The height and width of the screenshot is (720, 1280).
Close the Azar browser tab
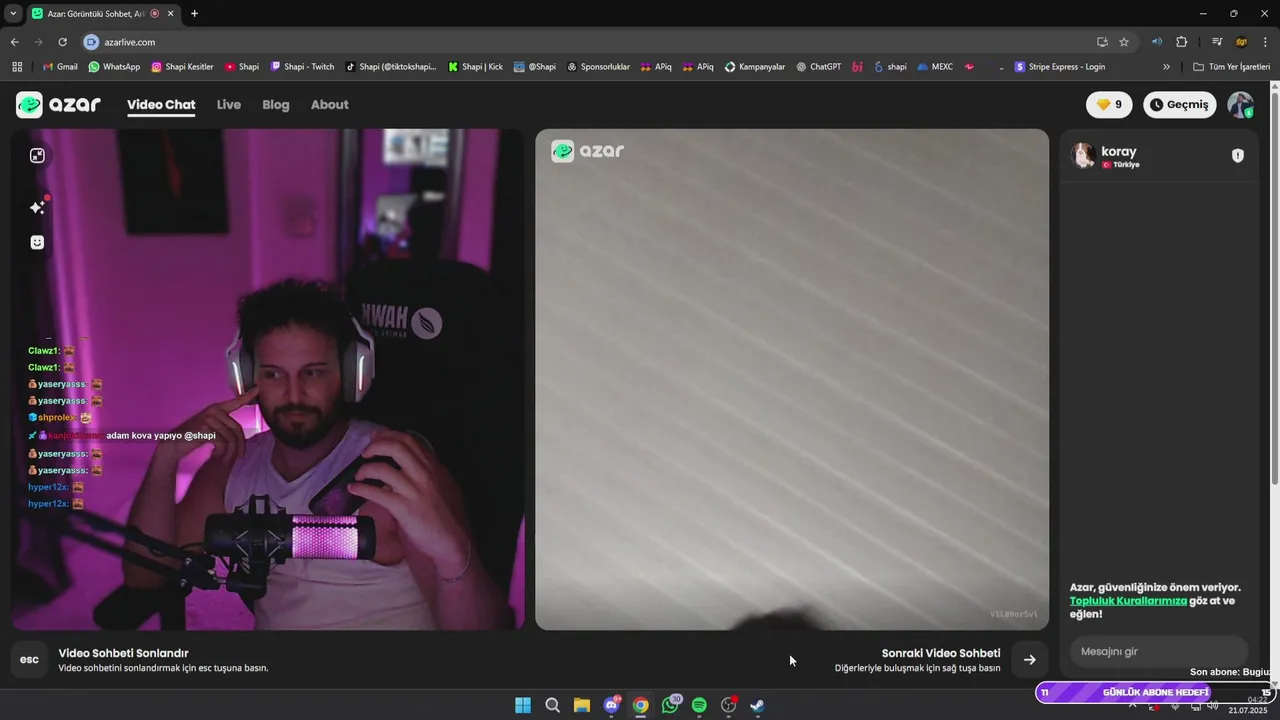[x=171, y=13]
